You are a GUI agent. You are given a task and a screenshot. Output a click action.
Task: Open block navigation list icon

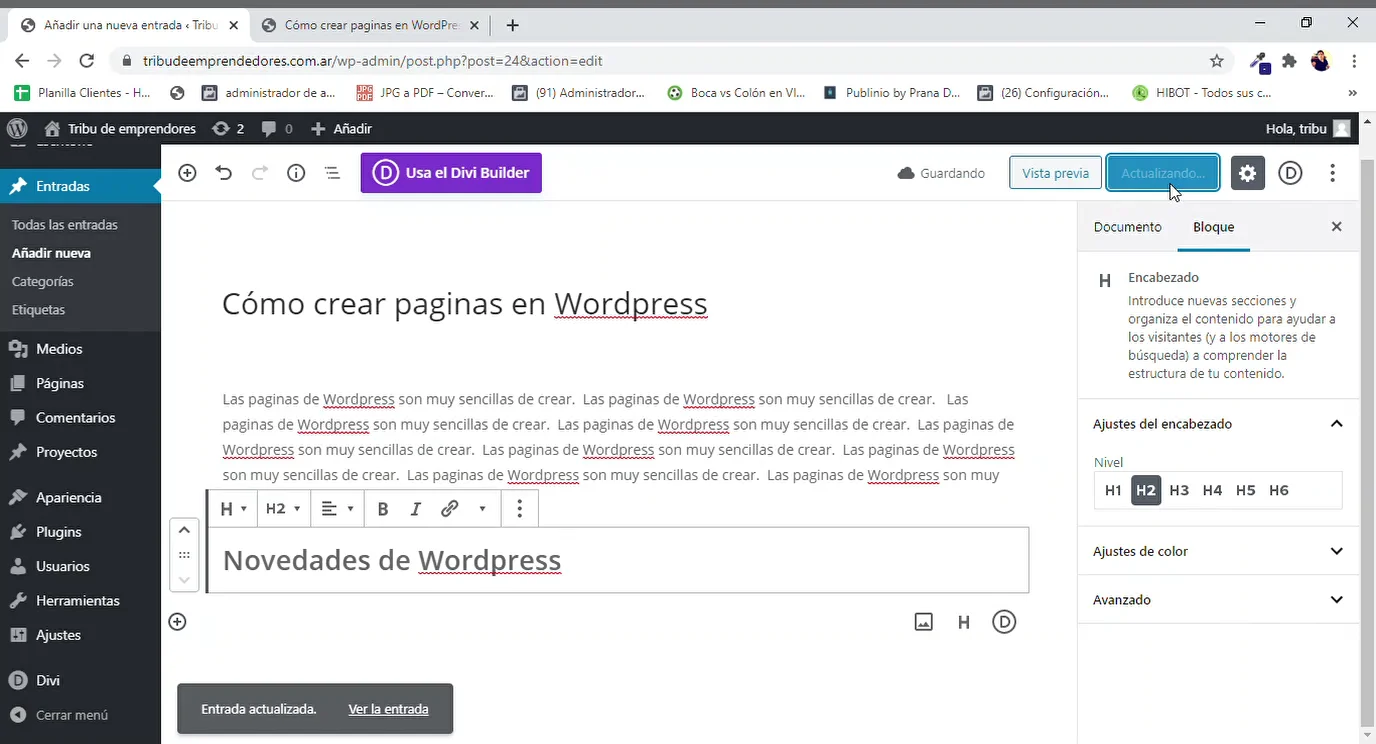pyautogui.click(x=332, y=173)
